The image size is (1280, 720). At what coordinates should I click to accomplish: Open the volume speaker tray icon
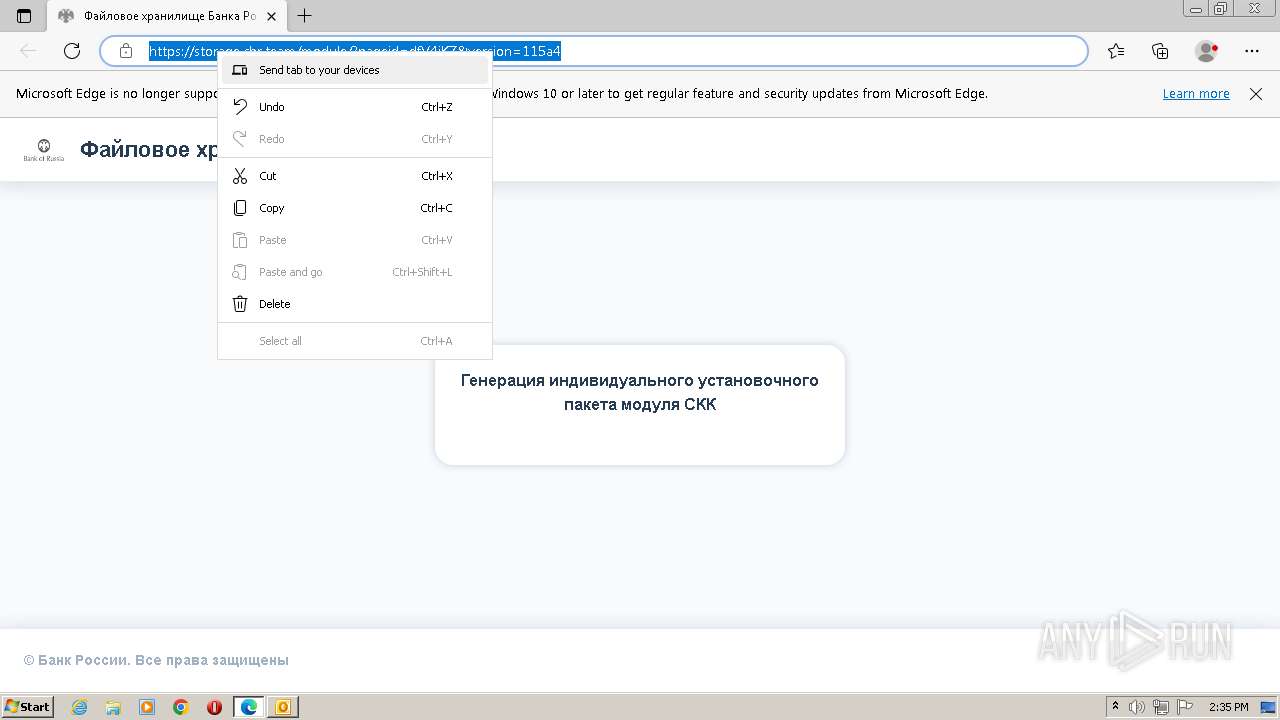pyautogui.click(x=1137, y=707)
